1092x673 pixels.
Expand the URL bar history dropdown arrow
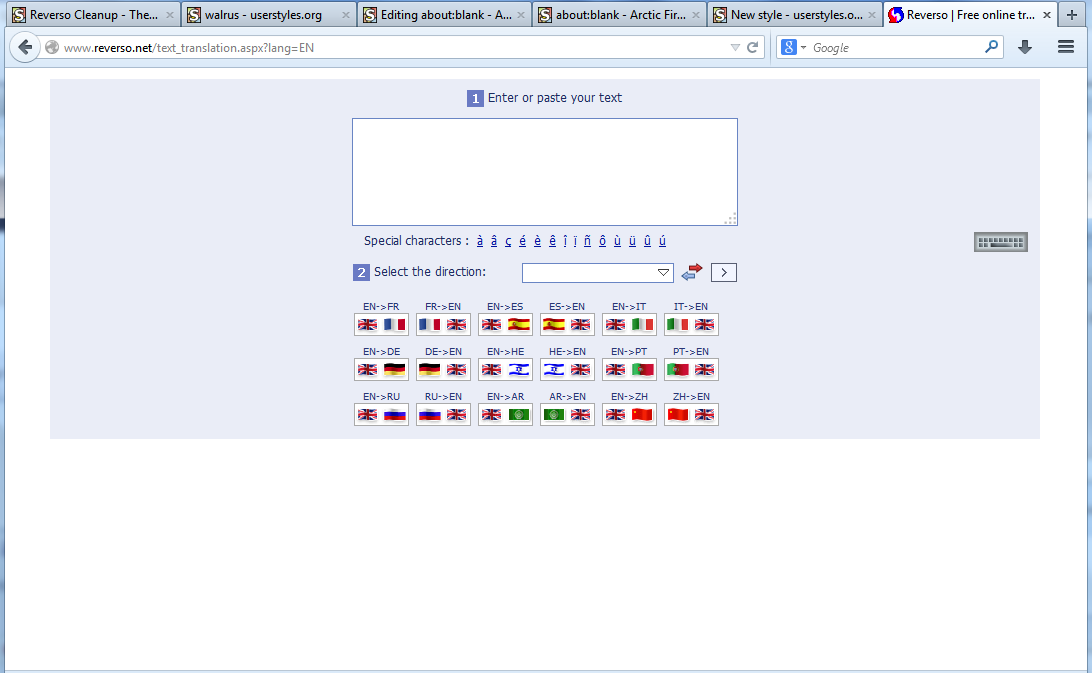tap(735, 47)
